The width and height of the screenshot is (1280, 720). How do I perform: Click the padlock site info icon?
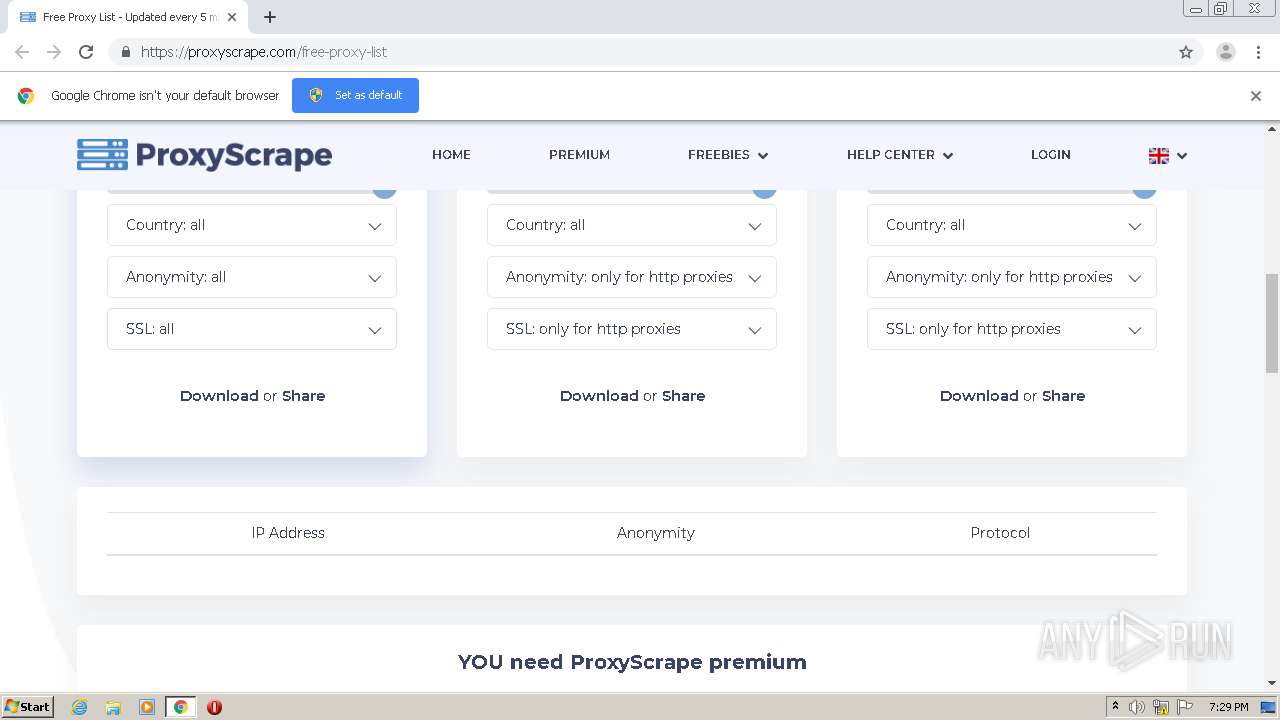point(125,52)
